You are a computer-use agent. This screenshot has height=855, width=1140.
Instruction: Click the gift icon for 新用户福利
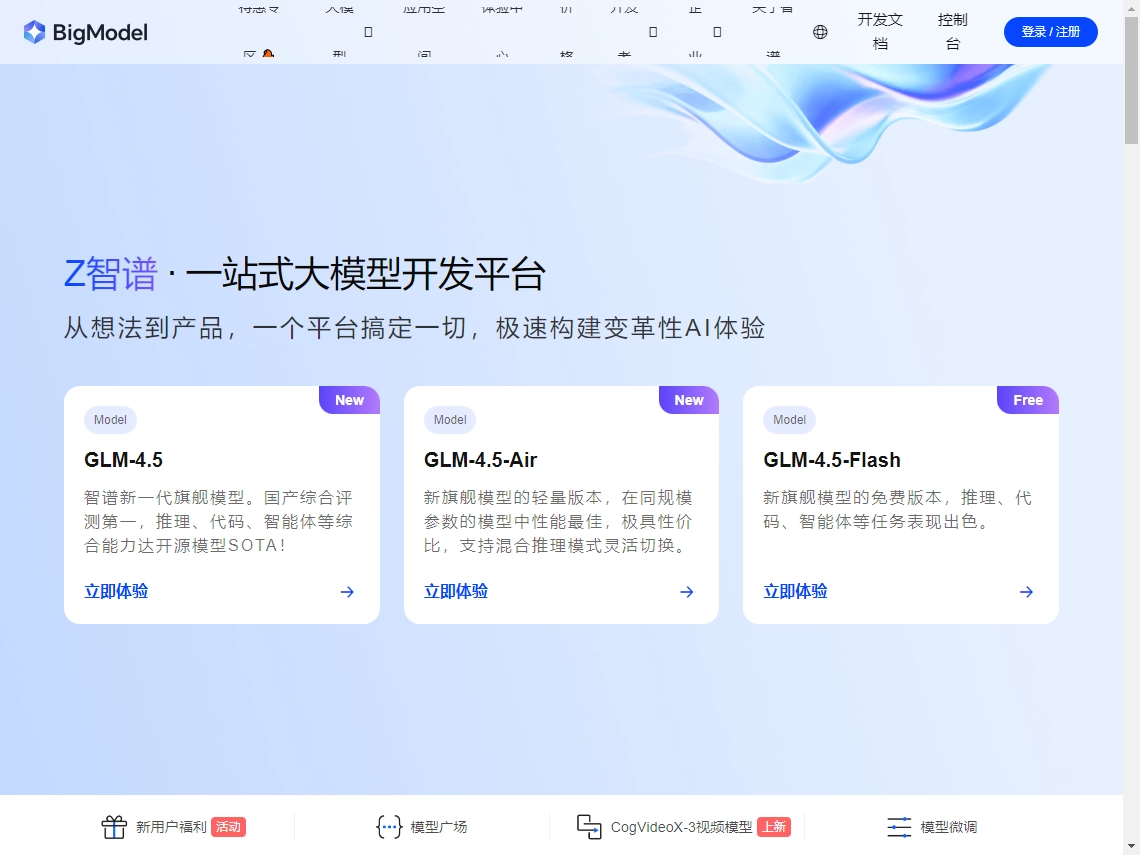[x=114, y=827]
